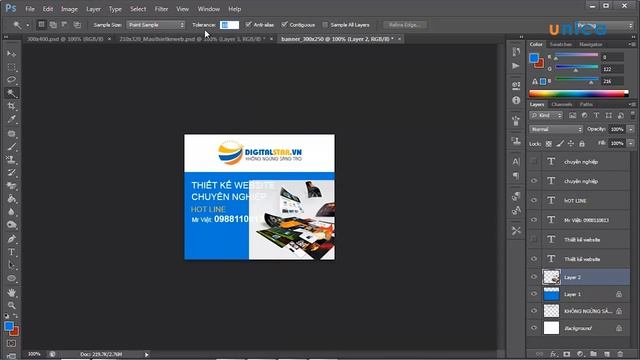This screenshot has height=360, width=640.
Task: Open the Layers panel flyout menu
Action: [x=632, y=104]
